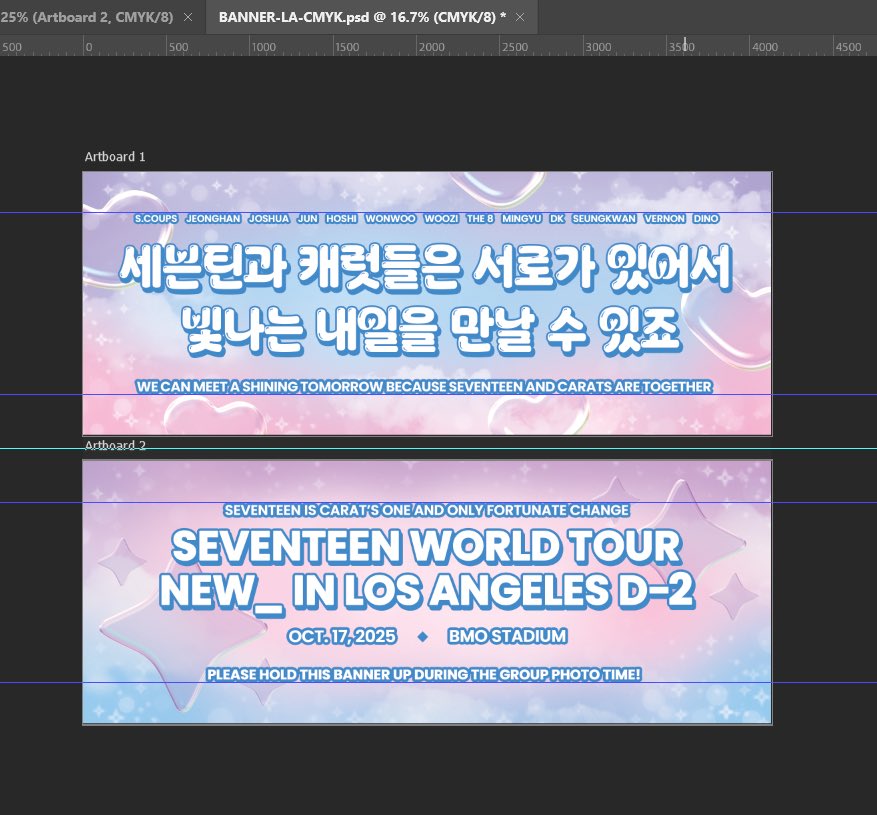The image size is (877, 815).
Task: Click the OCT. 17, 2025 date text
Action: (x=342, y=636)
